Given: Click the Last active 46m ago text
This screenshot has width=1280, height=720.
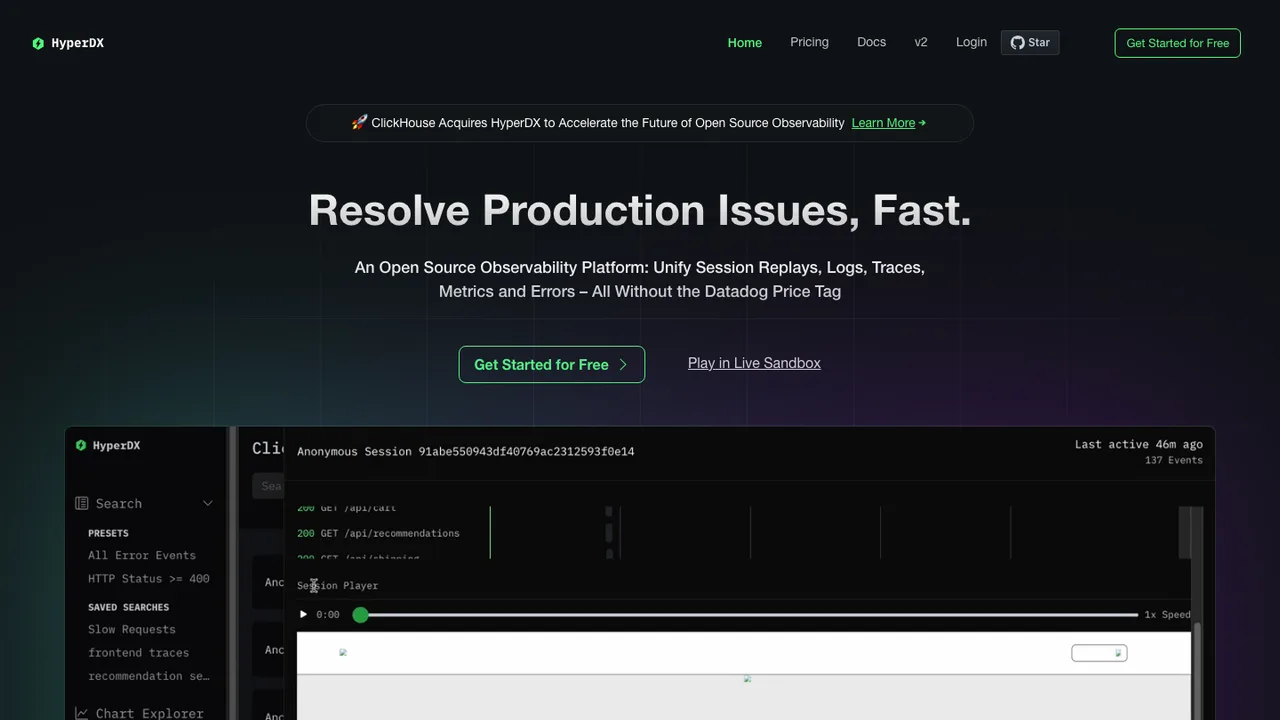Looking at the screenshot, I should tap(1139, 444).
